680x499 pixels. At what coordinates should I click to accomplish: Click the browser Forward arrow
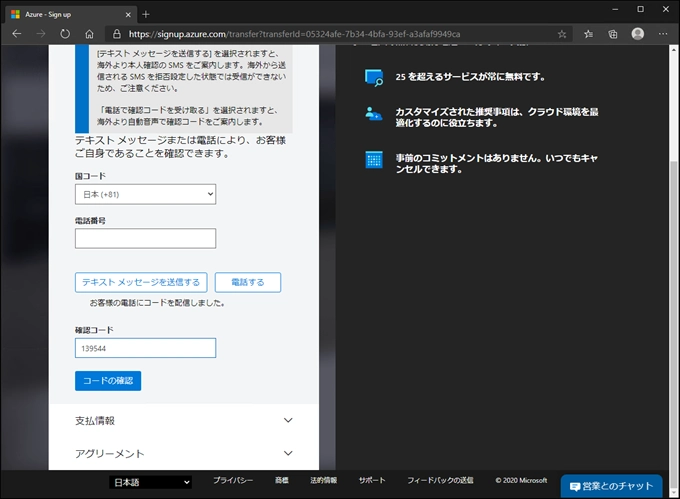[41, 34]
